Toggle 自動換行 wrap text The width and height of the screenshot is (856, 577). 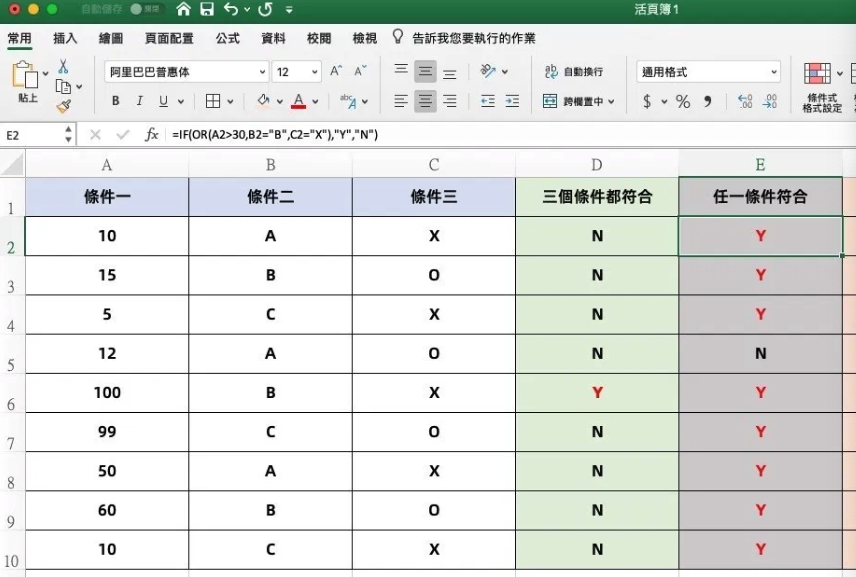pyautogui.click(x=574, y=72)
